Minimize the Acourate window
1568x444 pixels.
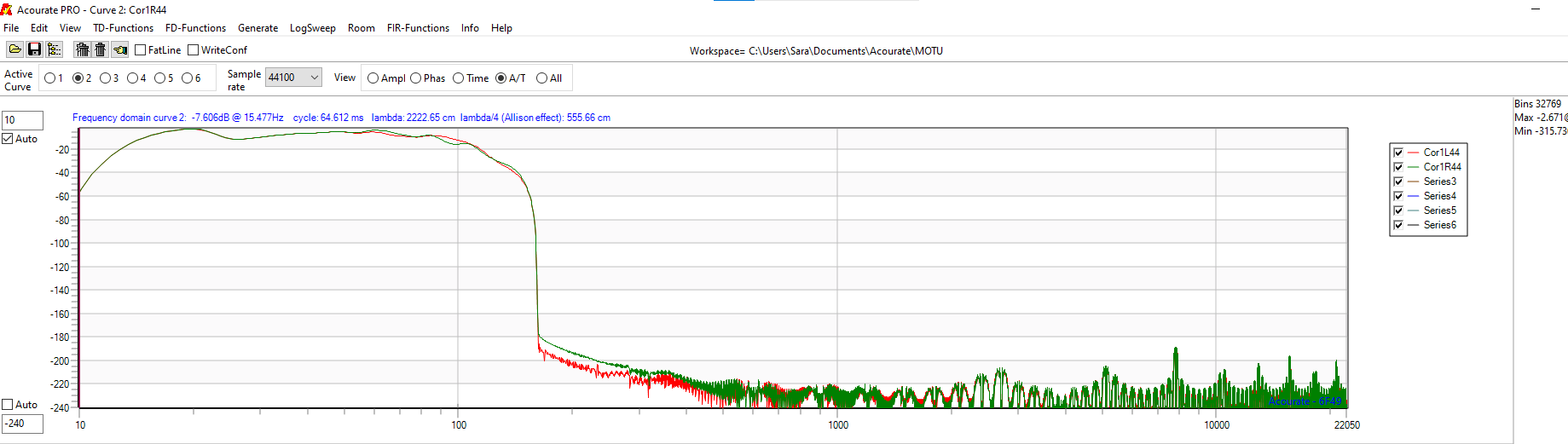click(x=1536, y=9)
